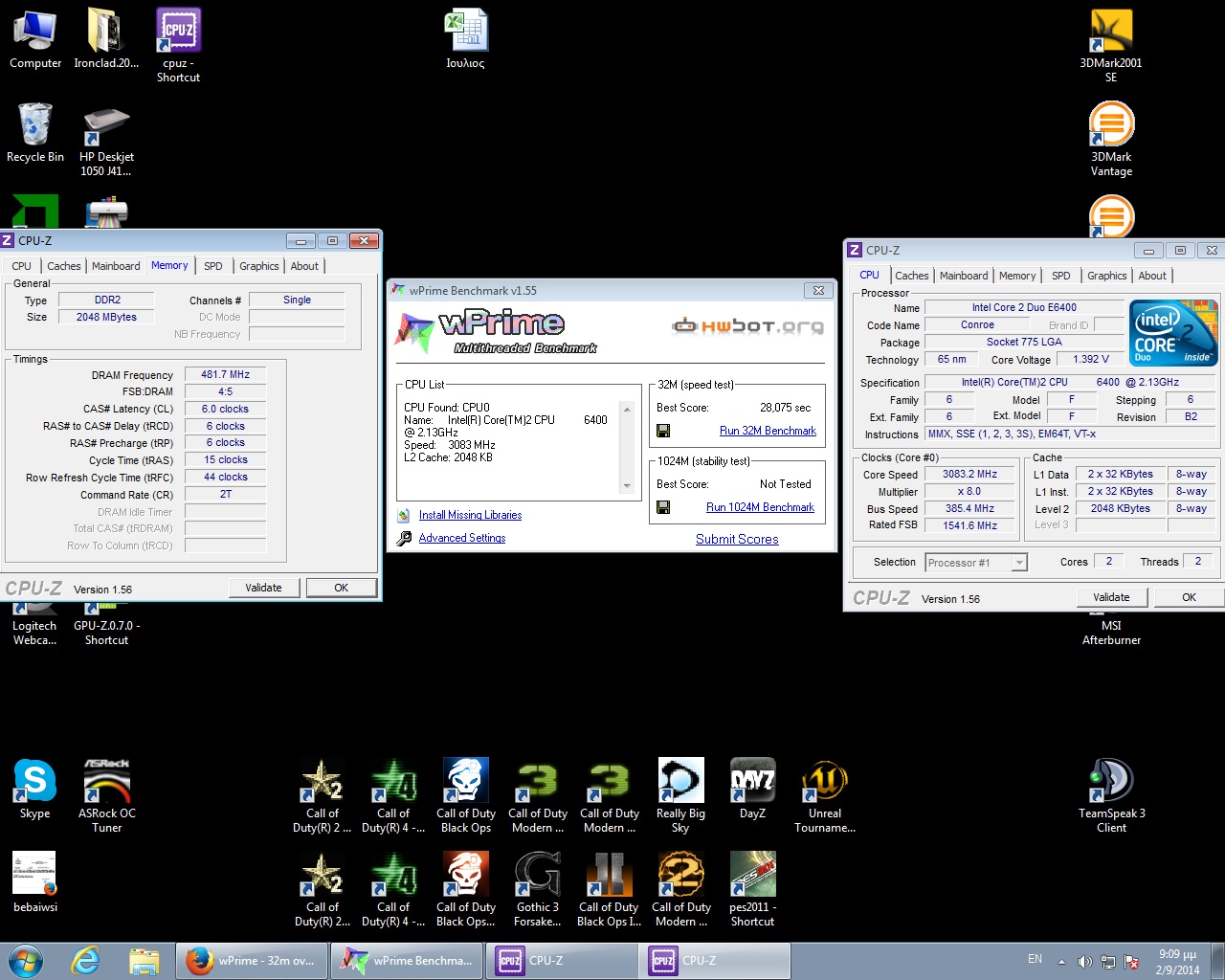Launch the DayZ desktop icon
This screenshot has width=1225, height=980.
(752, 789)
